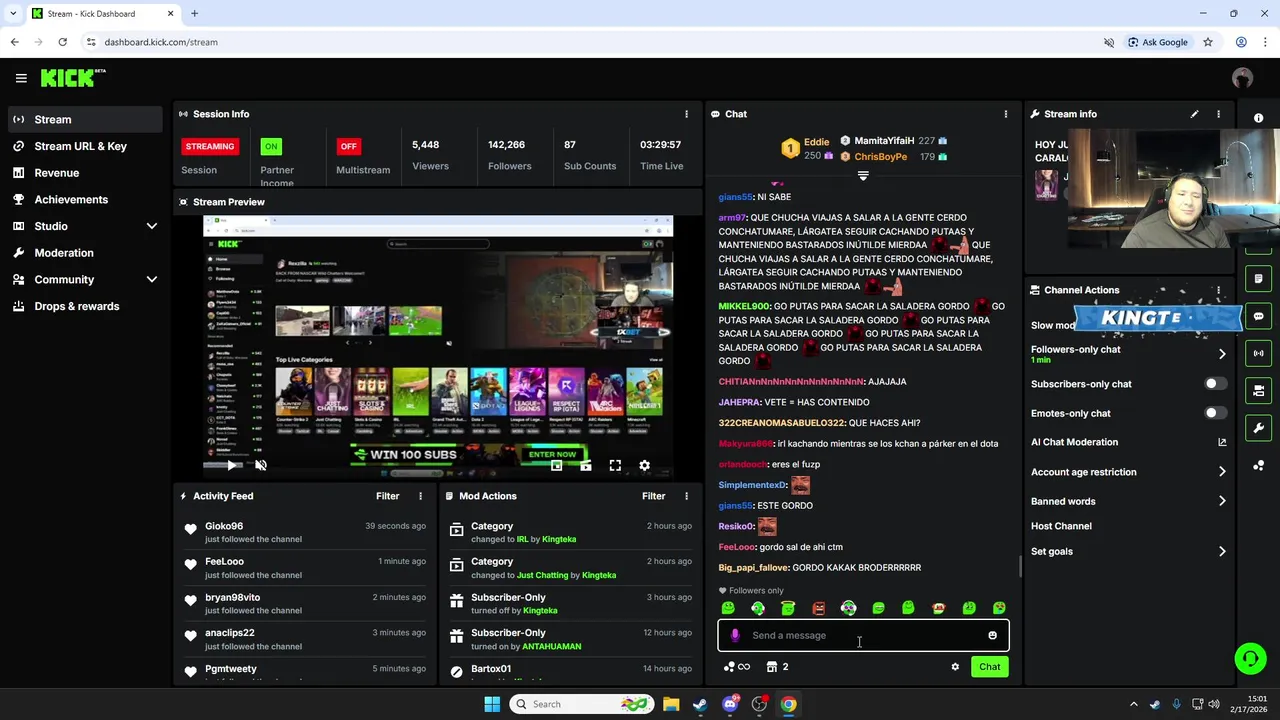Click Gioko96 follower entry
This screenshot has width=1280, height=720.
305,532
